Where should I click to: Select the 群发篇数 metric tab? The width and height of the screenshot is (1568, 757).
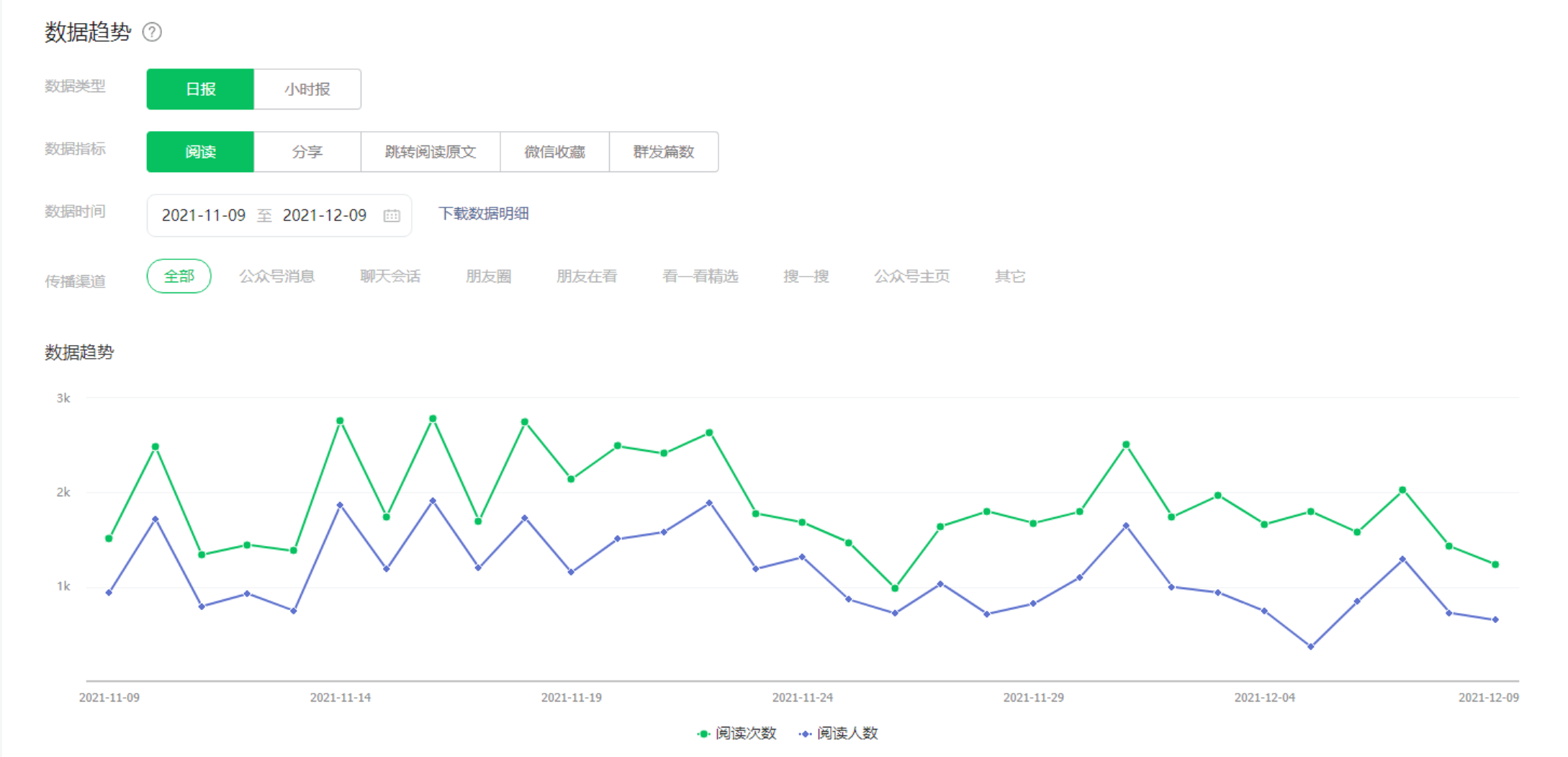tap(664, 152)
